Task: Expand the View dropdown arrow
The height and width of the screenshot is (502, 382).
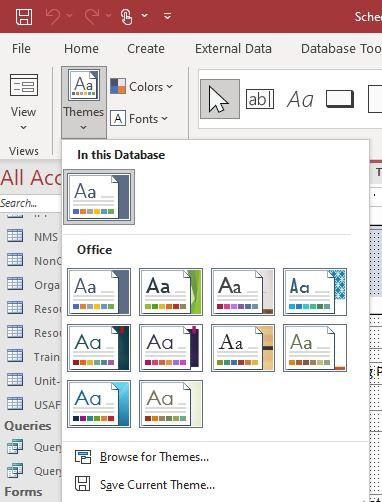Action: point(23,127)
